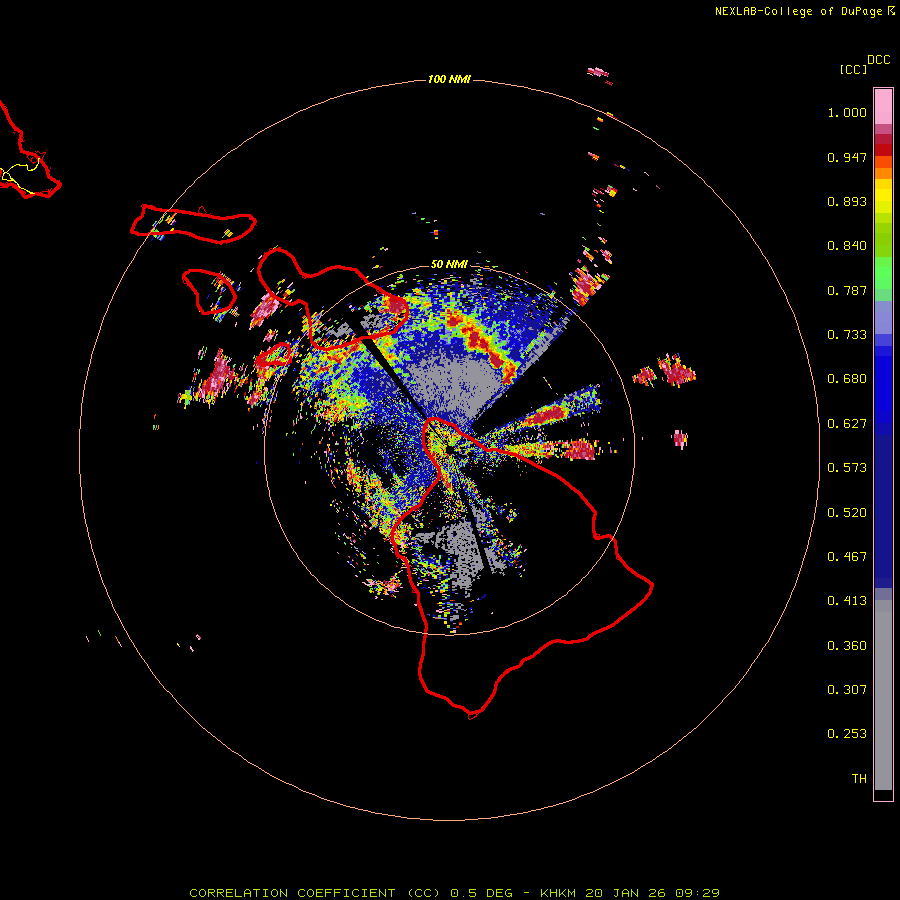Image resolution: width=900 pixels, height=900 pixels.
Task: Click the 50 NMI range ring label
Action: pos(449,264)
